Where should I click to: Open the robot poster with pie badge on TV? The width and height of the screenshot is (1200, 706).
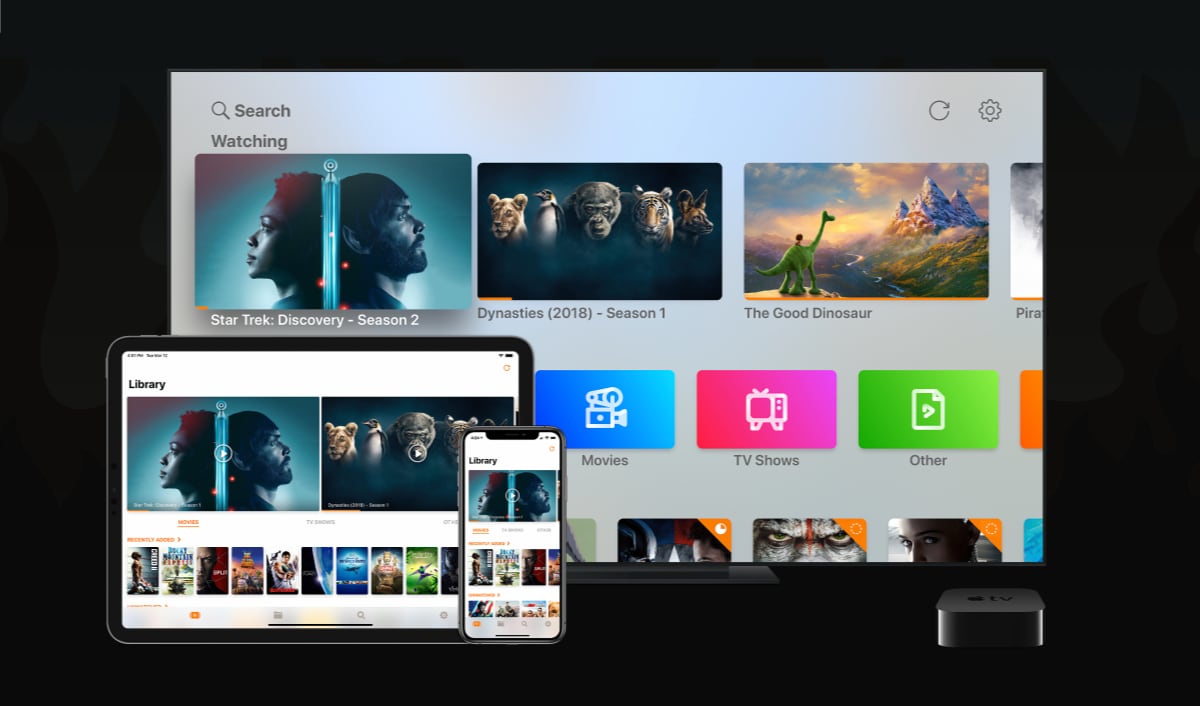[x=674, y=540]
